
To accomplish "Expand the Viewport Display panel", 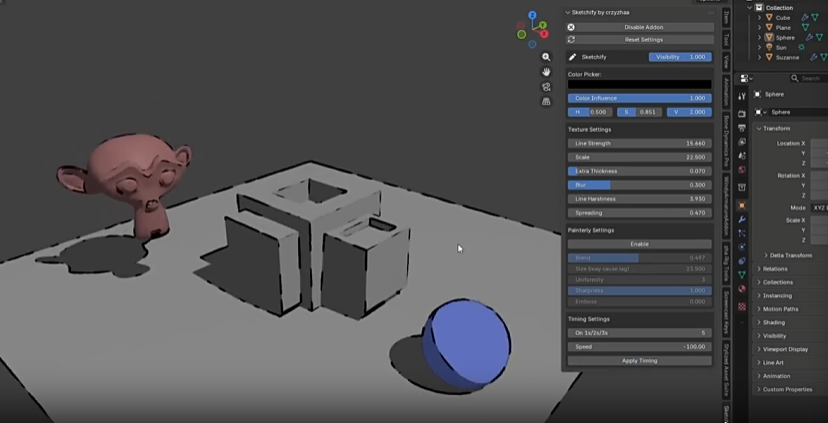I will [785, 349].
